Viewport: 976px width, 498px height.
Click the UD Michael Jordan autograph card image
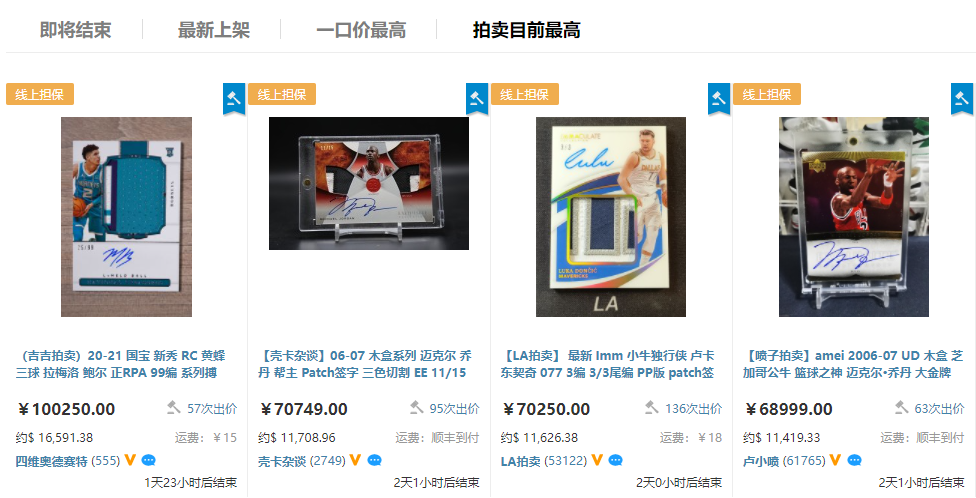click(853, 217)
